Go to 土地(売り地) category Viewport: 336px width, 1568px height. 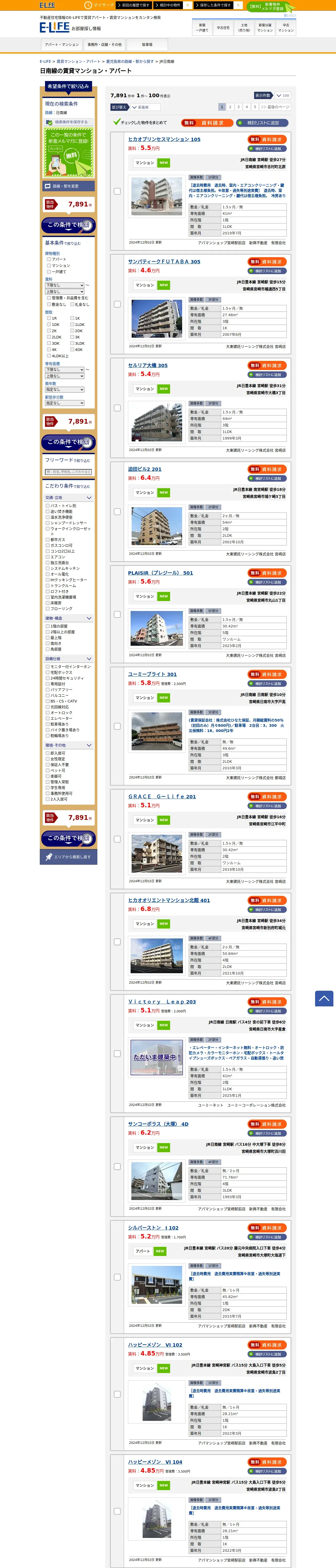tap(244, 28)
